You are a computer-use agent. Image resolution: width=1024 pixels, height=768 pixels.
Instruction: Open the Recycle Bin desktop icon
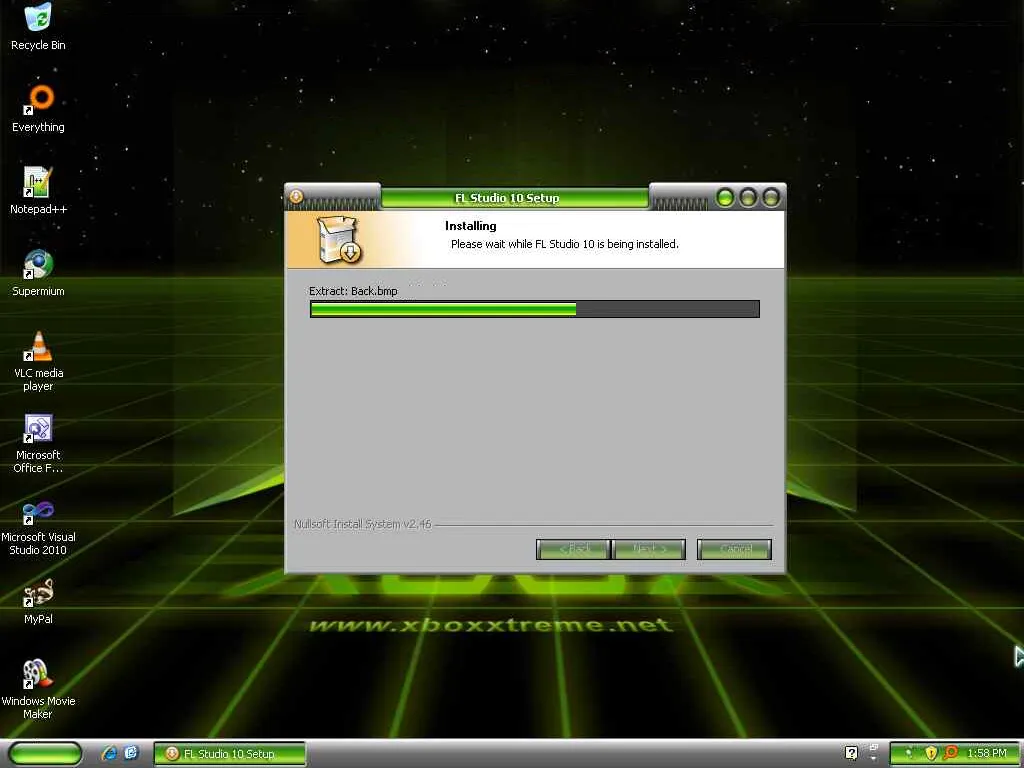38,27
